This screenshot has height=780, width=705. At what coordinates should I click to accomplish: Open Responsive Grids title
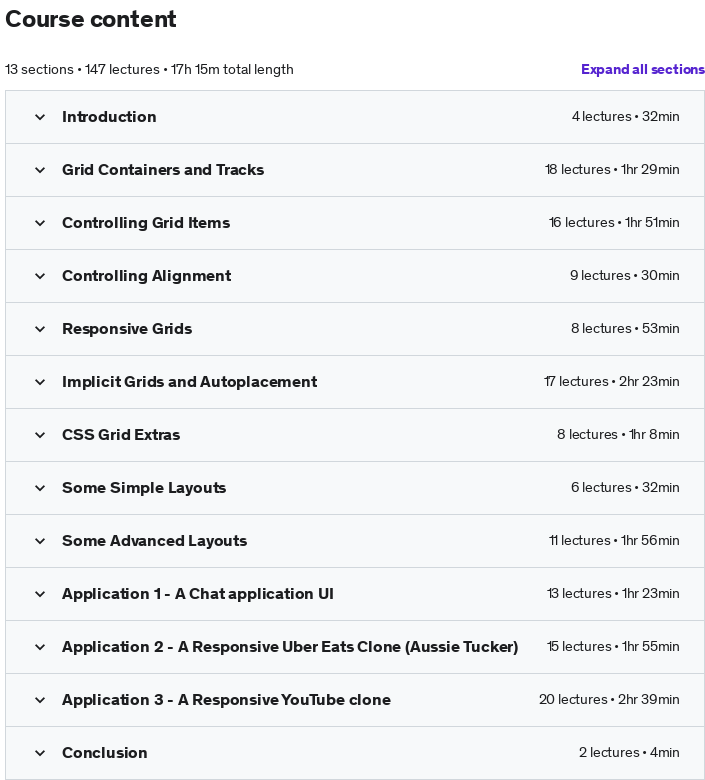tap(127, 329)
